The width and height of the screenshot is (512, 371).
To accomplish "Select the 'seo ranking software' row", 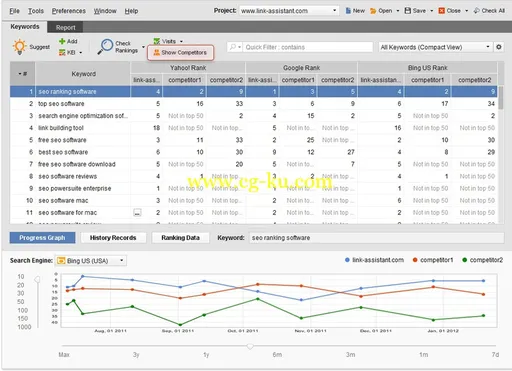I will pos(254,91).
